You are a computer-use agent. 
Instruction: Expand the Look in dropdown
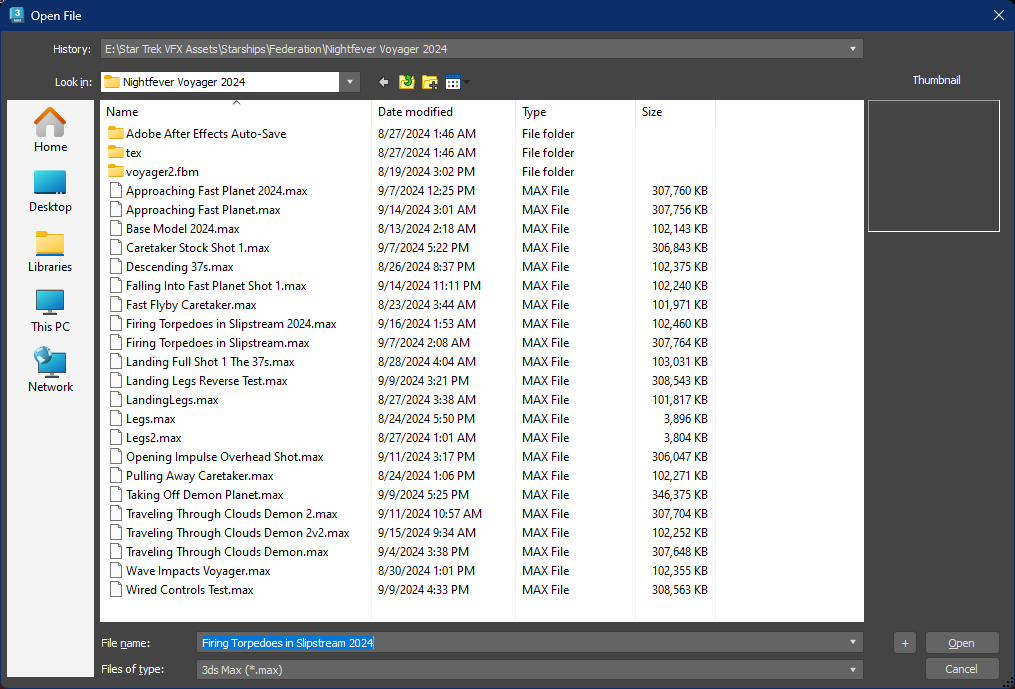pos(349,81)
